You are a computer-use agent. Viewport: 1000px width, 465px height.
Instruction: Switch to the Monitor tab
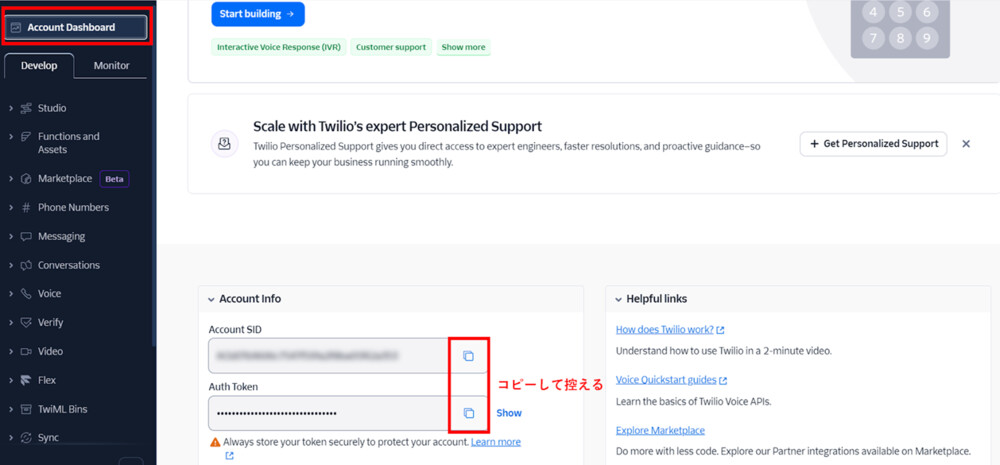tap(112, 66)
